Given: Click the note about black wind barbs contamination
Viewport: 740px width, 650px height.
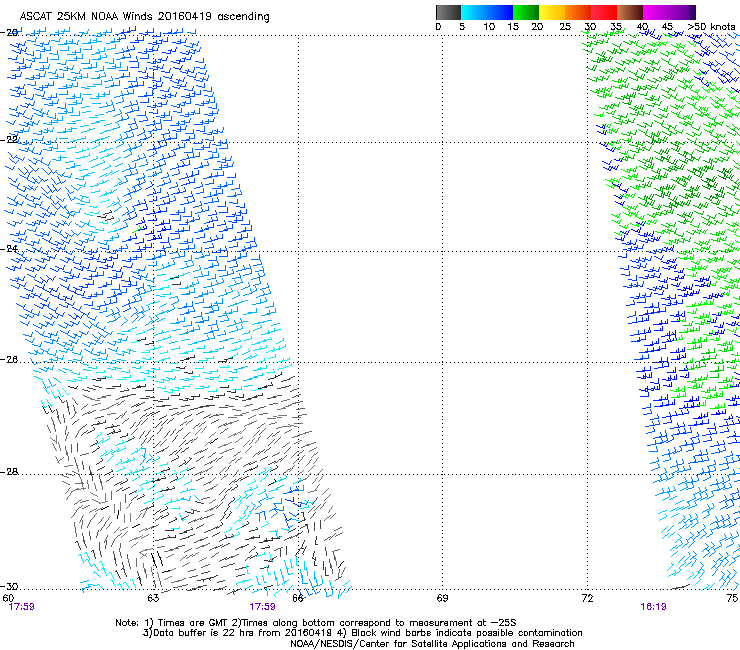Looking at the screenshot, I should tap(467, 633).
